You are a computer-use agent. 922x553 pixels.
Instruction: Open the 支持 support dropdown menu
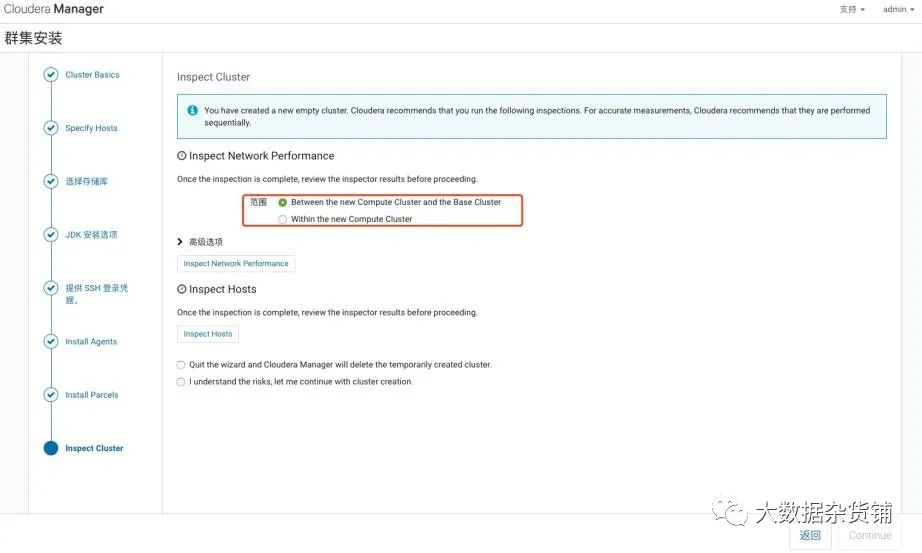pyautogui.click(x=852, y=9)
